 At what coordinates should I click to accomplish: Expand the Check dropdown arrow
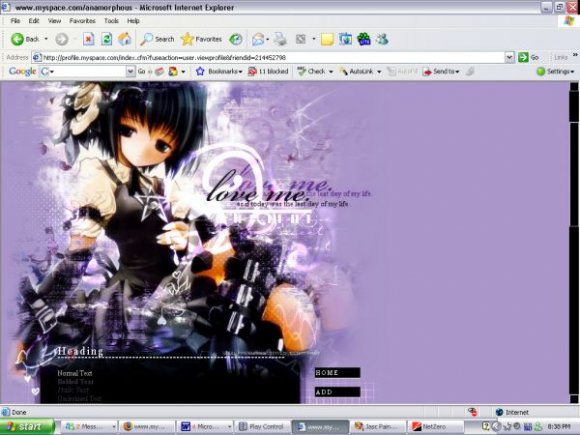click(x=331, y=71)
